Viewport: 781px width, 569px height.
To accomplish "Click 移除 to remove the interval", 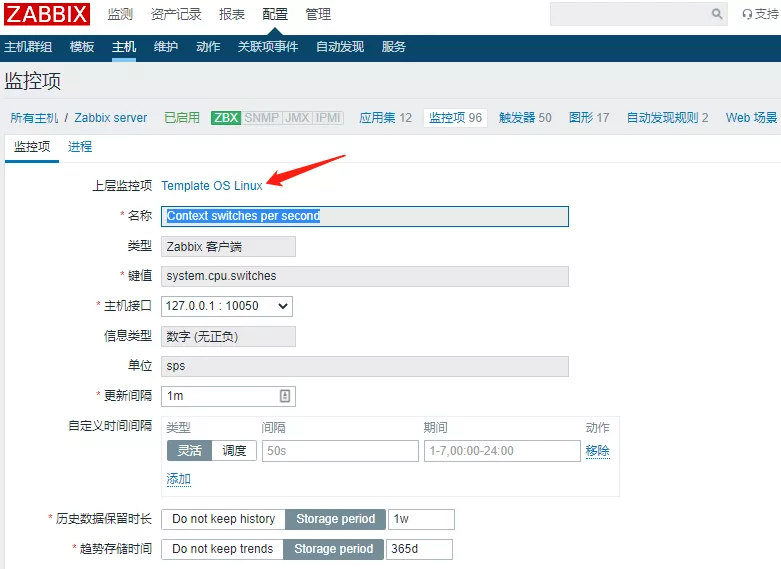I will 597,451.
